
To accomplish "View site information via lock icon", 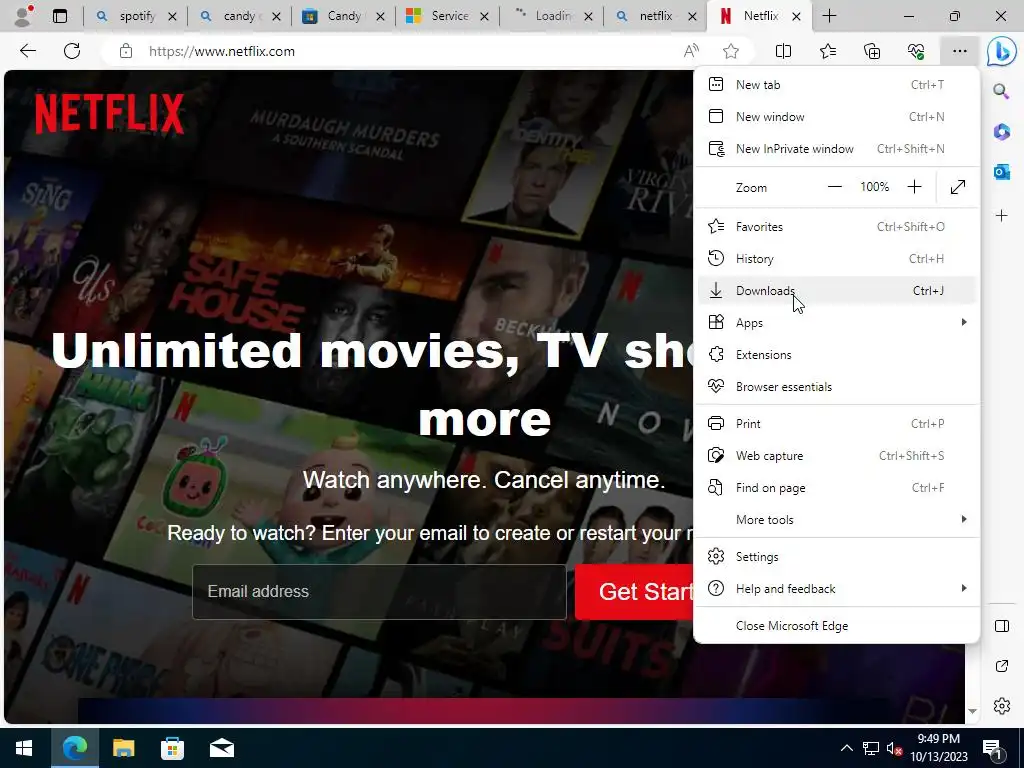I will coord(126,51).
